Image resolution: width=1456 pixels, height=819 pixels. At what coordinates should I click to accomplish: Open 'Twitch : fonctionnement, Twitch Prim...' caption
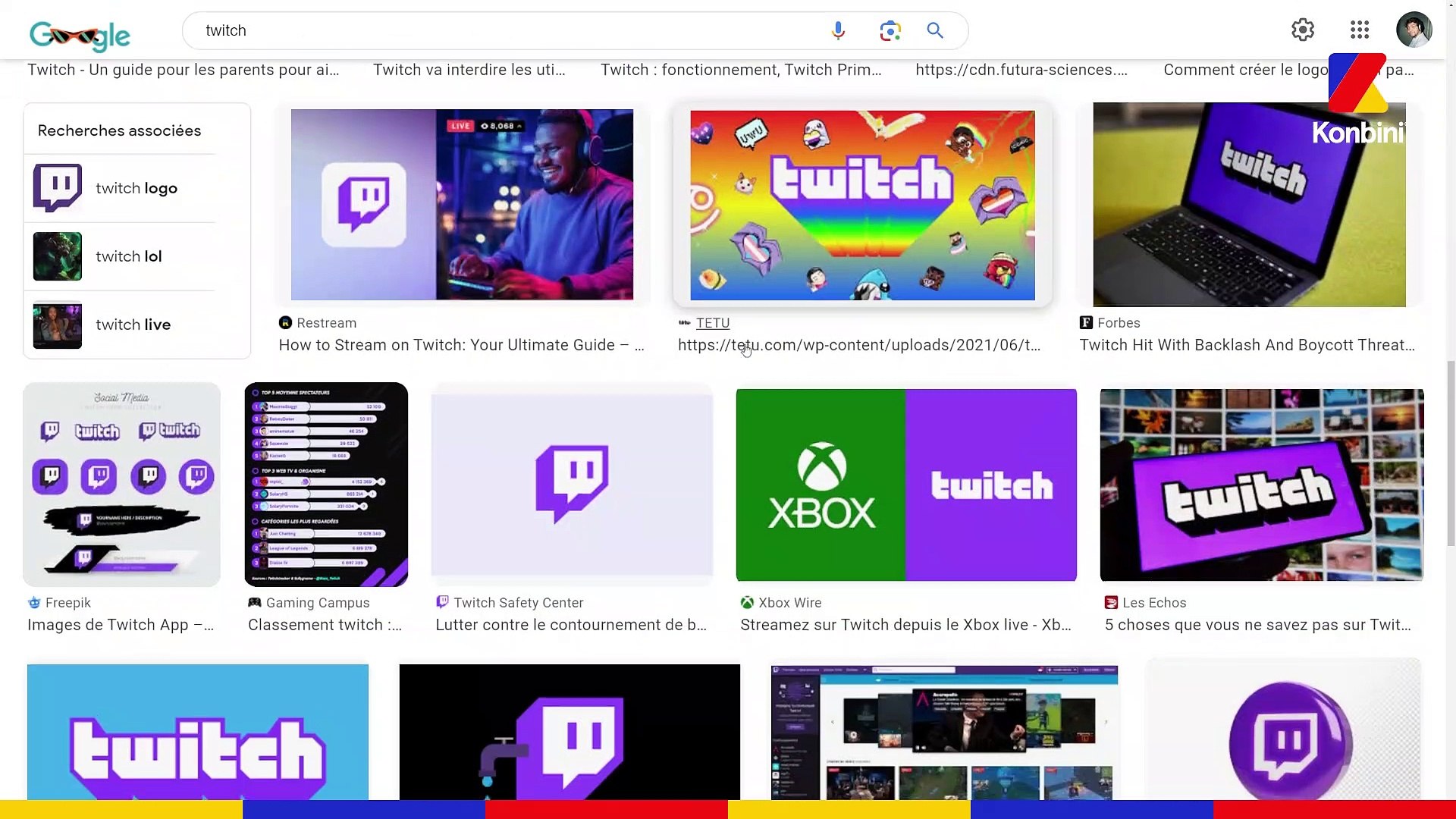[741, 70]
